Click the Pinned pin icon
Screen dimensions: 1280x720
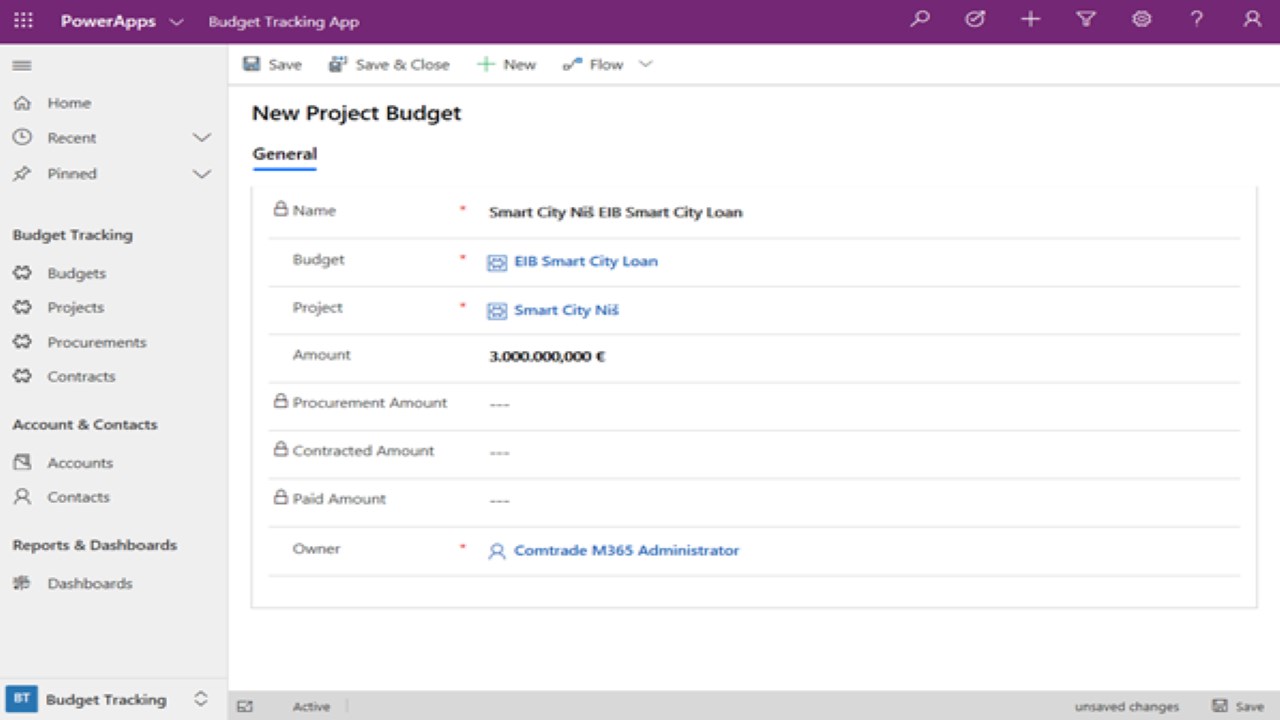click(x=22, y=174)
